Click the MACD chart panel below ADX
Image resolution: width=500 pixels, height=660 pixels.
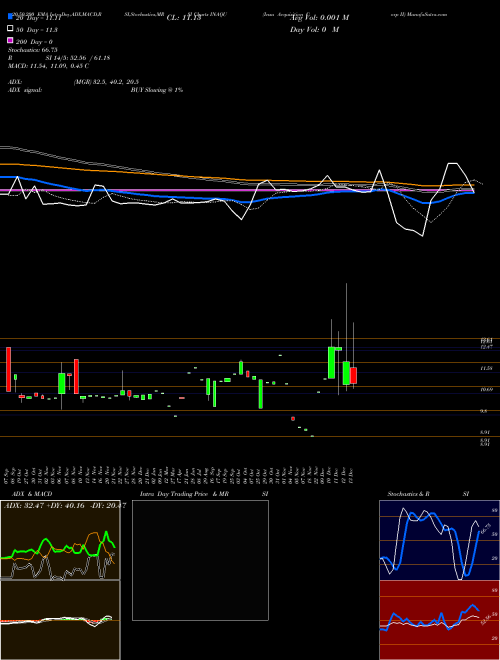tap(60, 620)
